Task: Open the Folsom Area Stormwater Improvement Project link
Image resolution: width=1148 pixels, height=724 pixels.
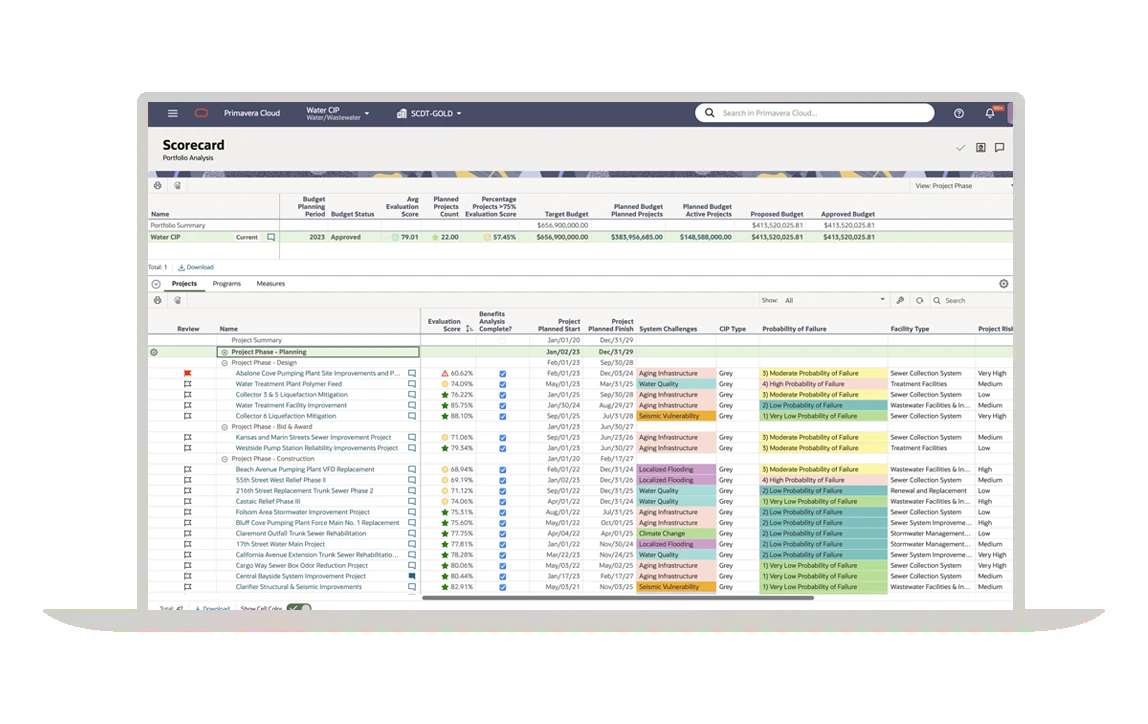Action: [302, 513]
